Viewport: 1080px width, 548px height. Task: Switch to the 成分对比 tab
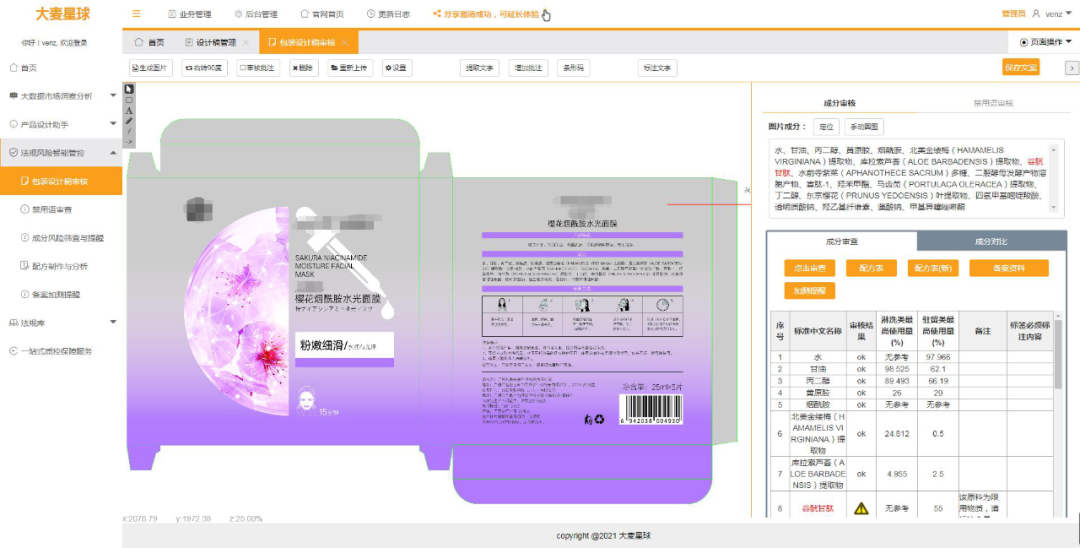(x=991, y=242)
